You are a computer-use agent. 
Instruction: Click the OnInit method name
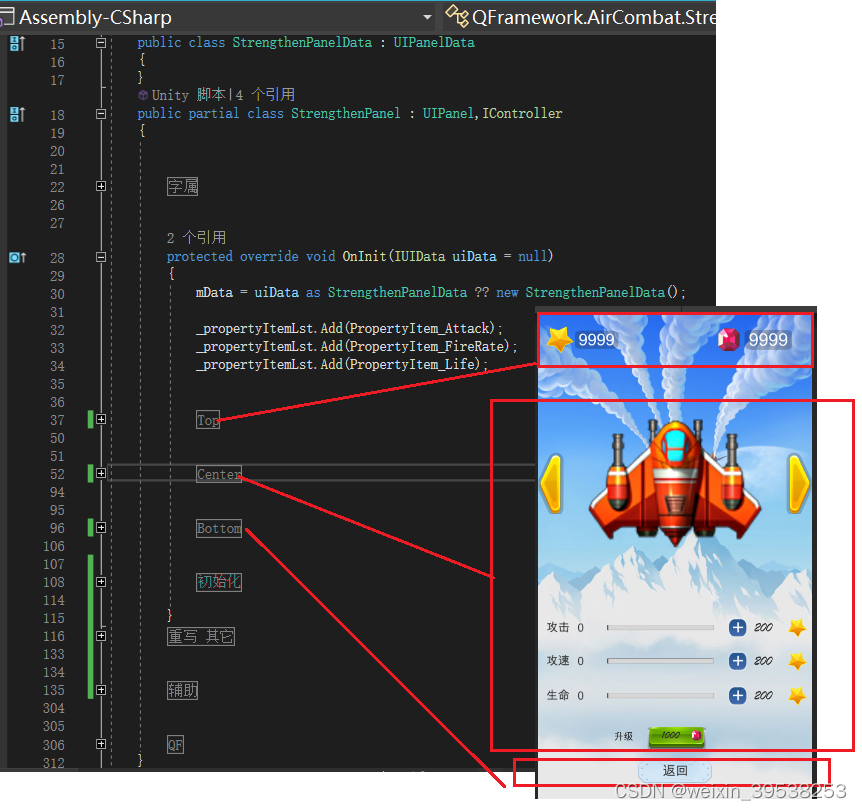(364, 256)
